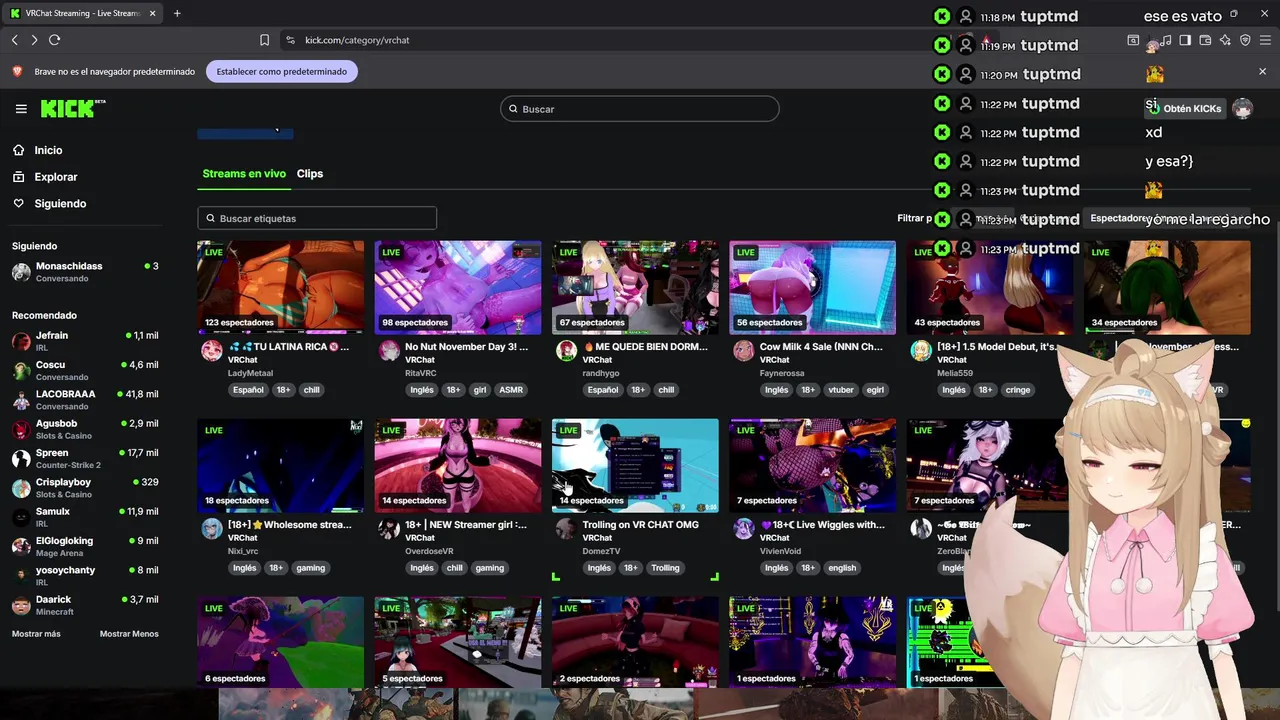Focus the Buscar etiquetas tag field
The image size is (1280, 720).
317,218
